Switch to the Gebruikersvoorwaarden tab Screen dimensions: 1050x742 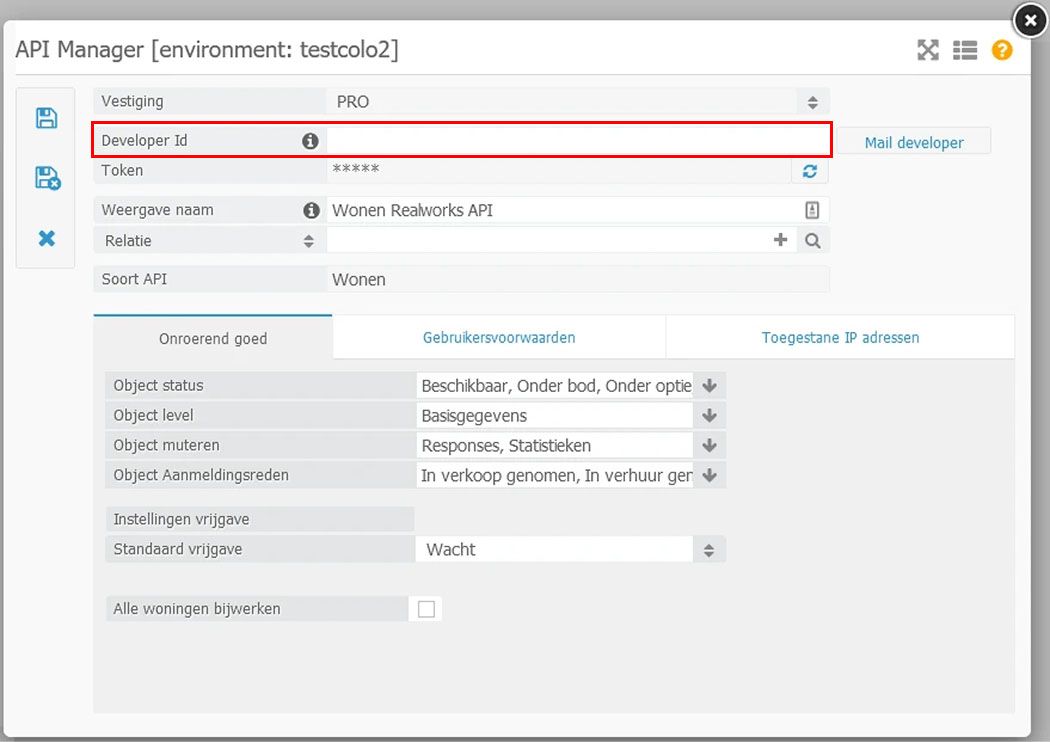(x=499, y=338)
